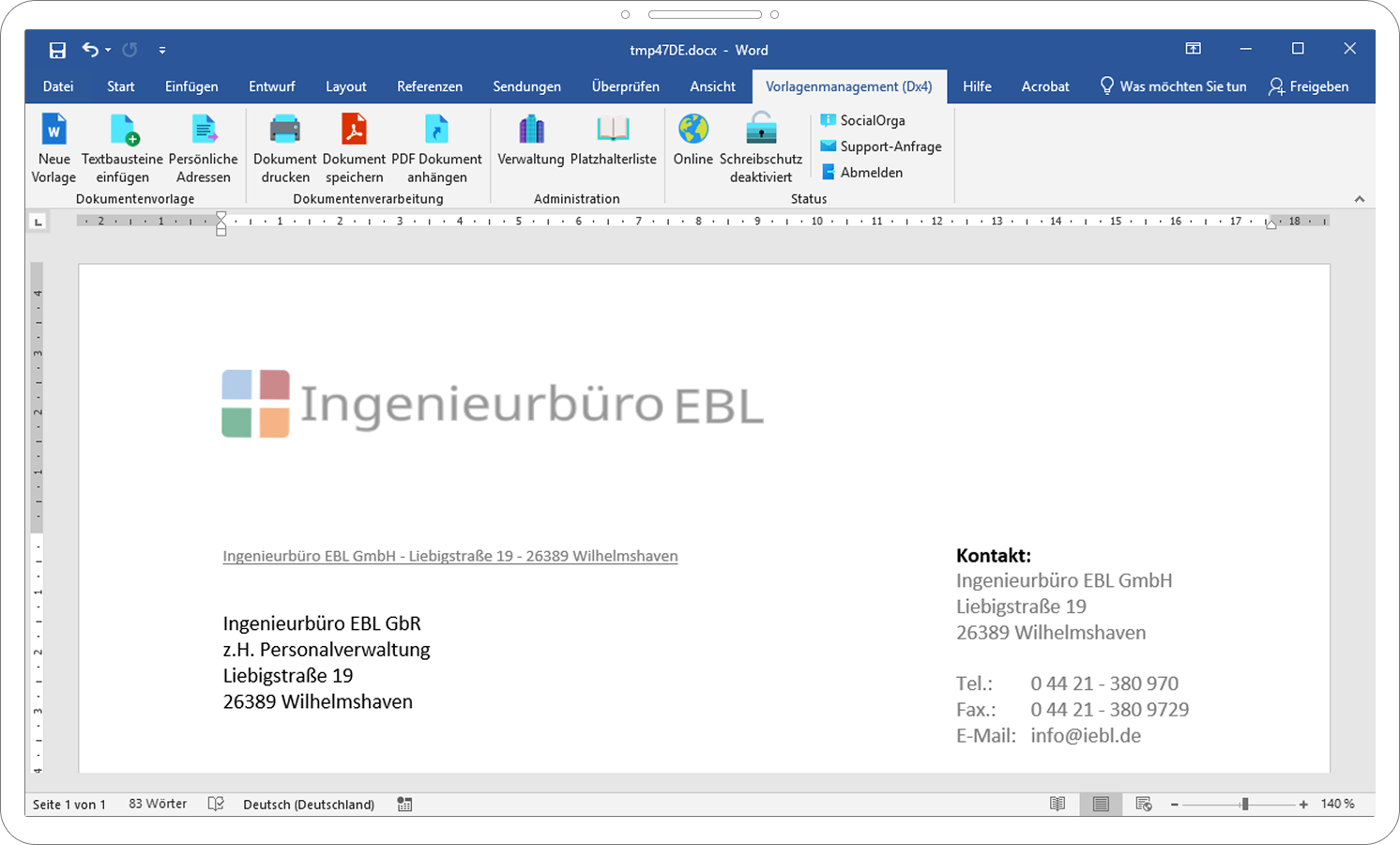This screenshot has height=845, width=1400.
Task: Collapse the ribbon with the chevron
Action: 1360,198
